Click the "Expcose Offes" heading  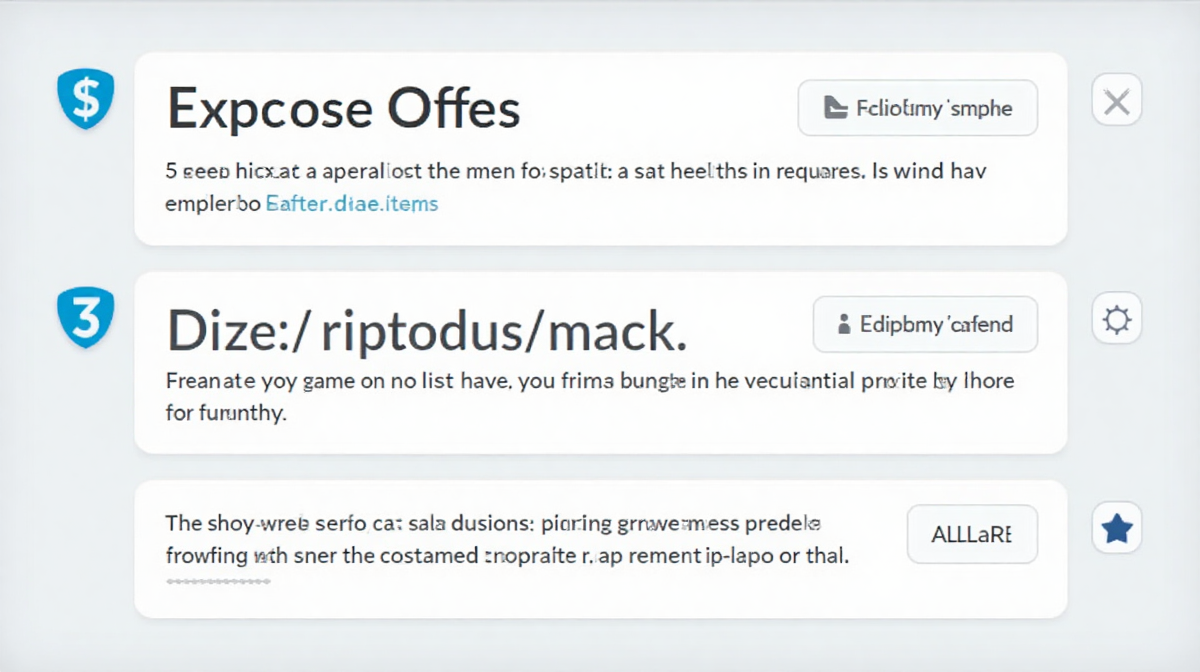(x=343, y=108)
